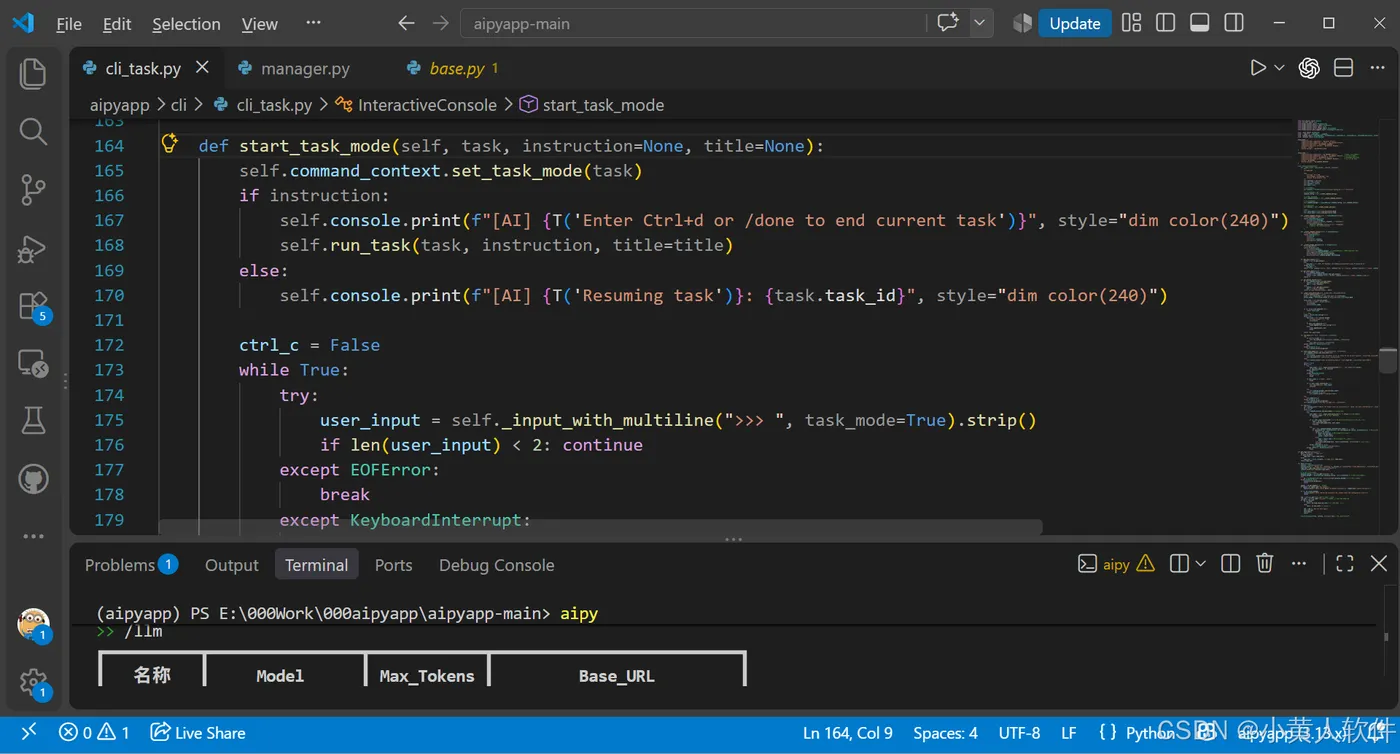Open the File menu
The image size is (1400, 754).
coord(69,24)
